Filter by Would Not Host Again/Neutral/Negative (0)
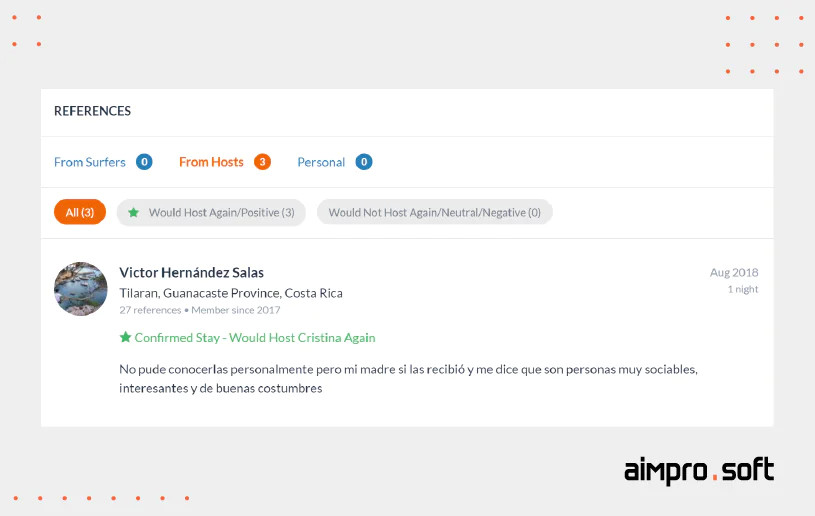 click(x=435, y=212)
